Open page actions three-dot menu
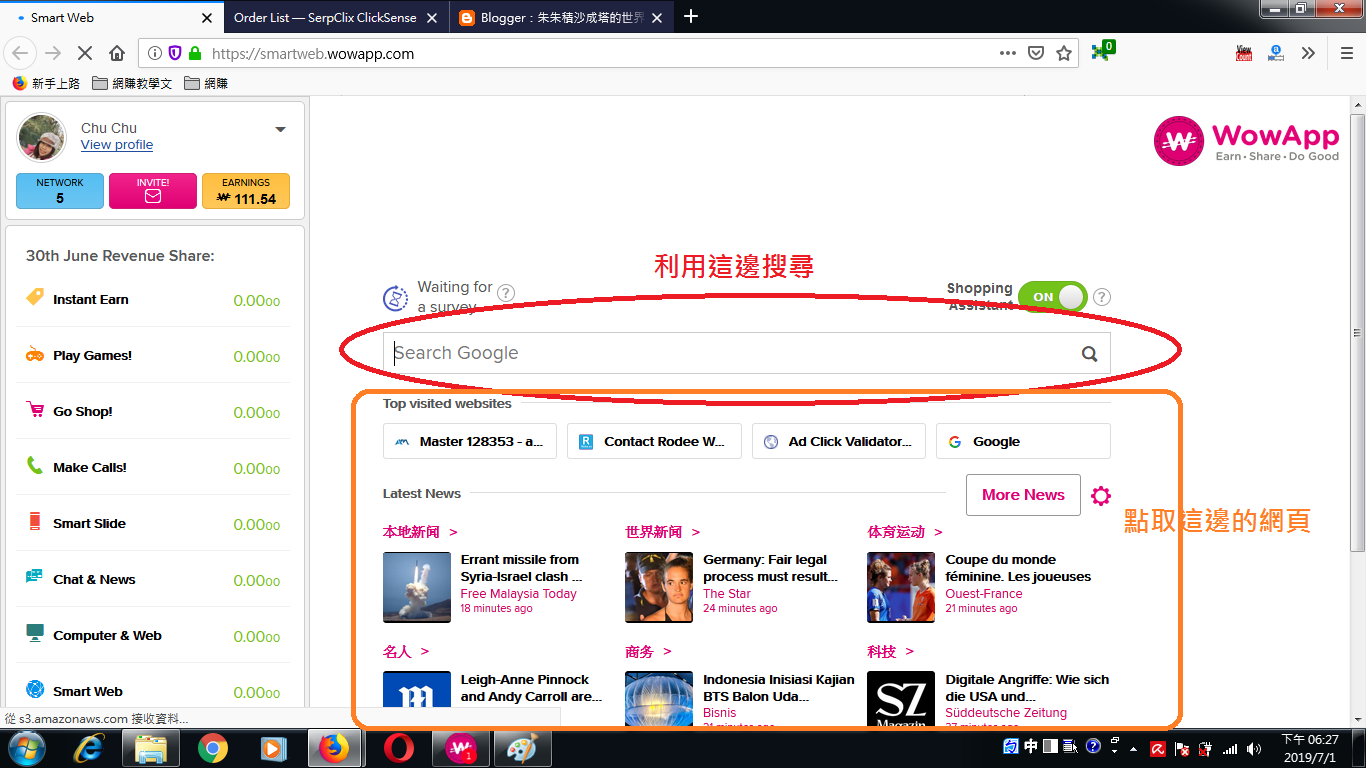1366x768 pixels. [x=1009, y=54]
